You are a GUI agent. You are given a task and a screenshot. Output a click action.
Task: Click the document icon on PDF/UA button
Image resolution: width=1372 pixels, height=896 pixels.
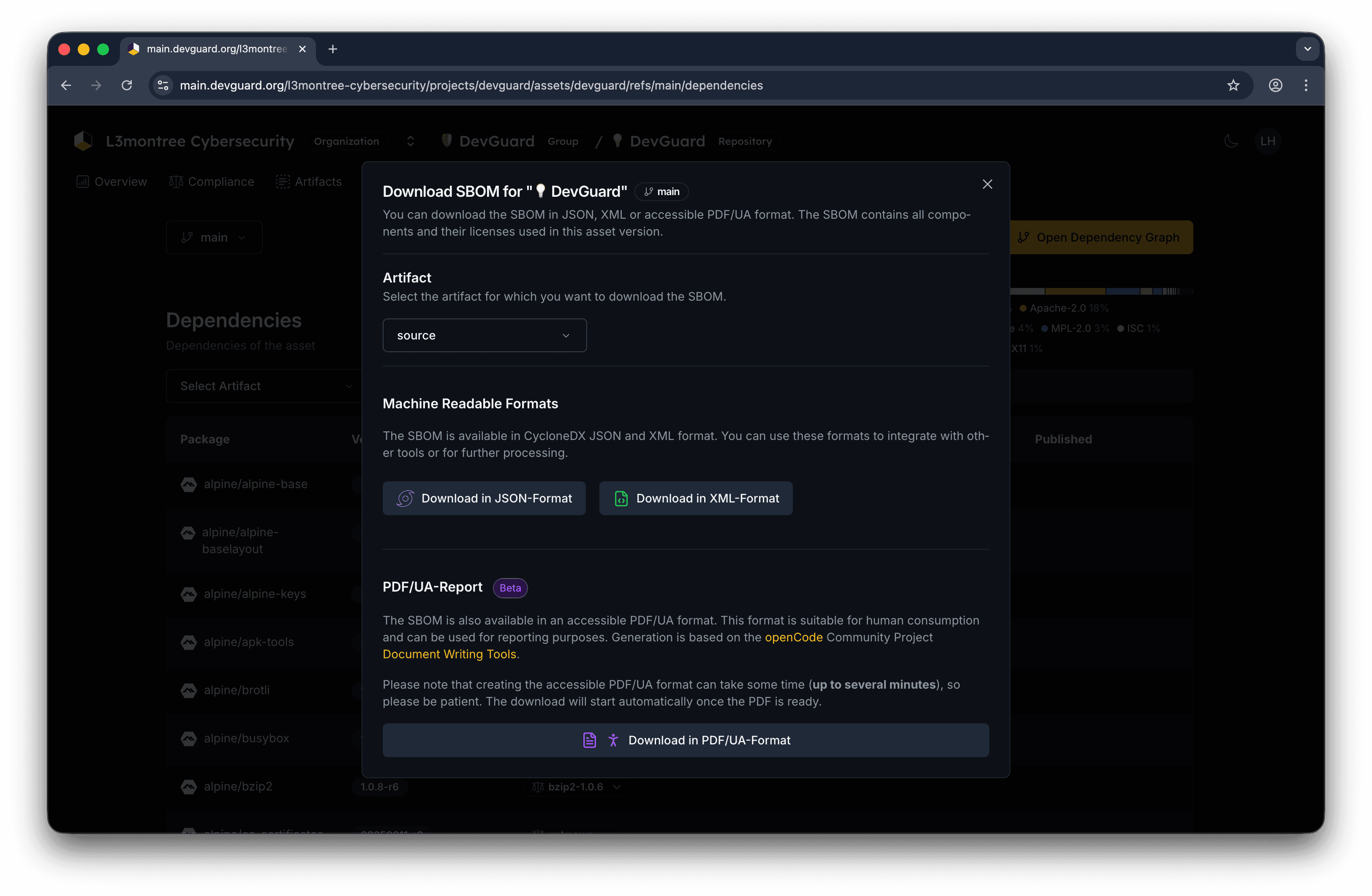589,741
